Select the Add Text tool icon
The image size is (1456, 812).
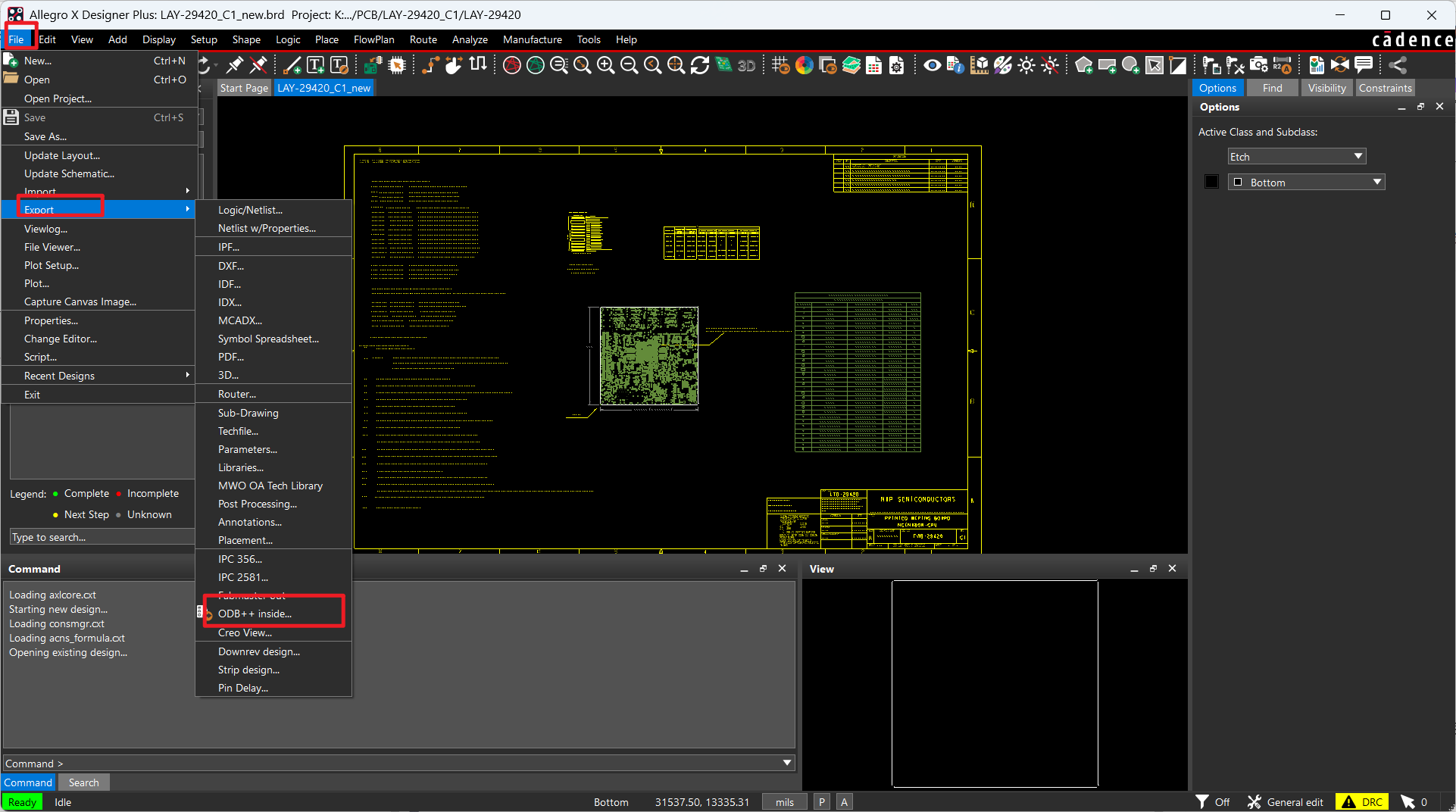(x=316, y=65)
